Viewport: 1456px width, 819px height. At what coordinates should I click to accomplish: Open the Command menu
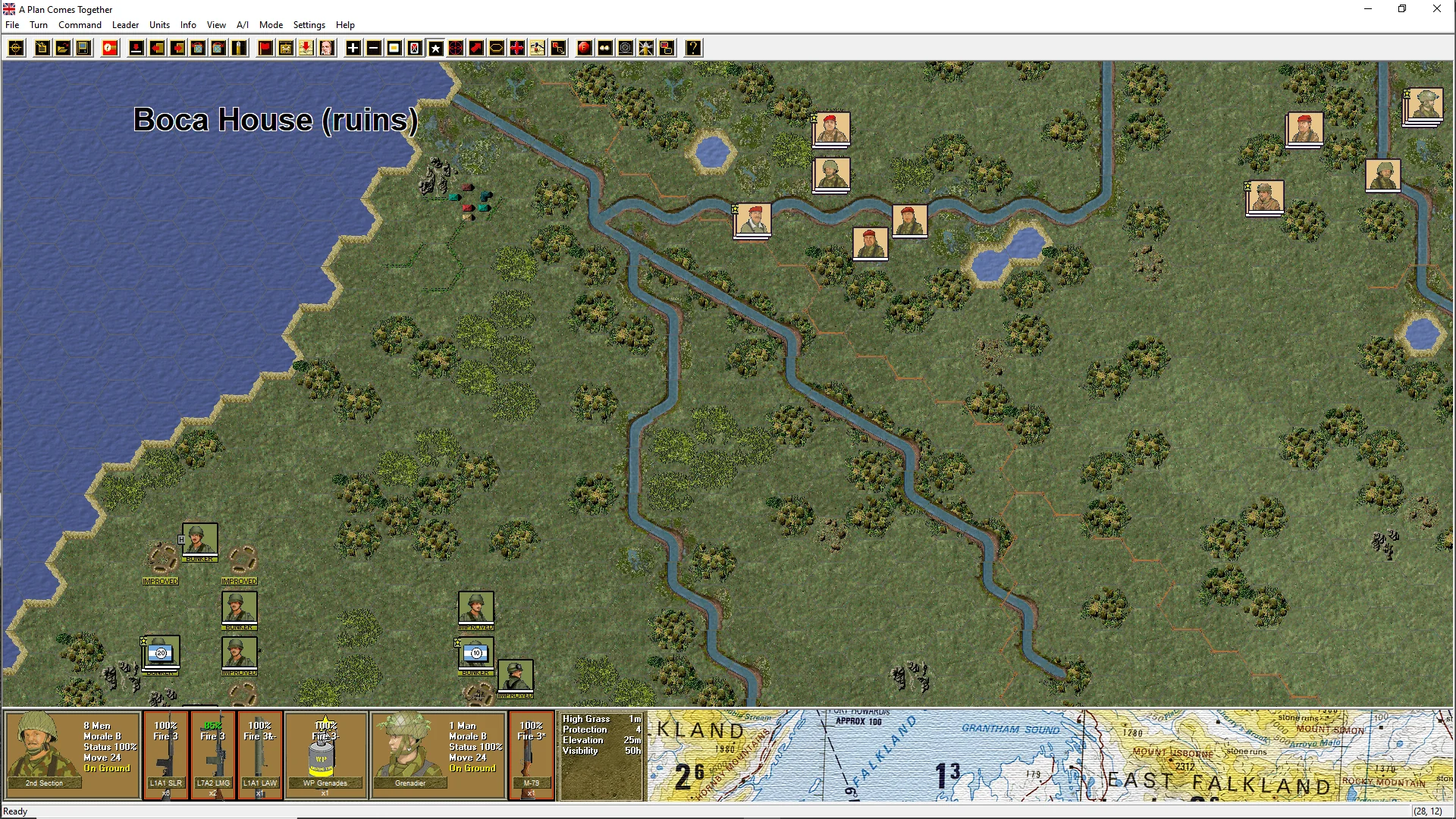click(80, 25)
